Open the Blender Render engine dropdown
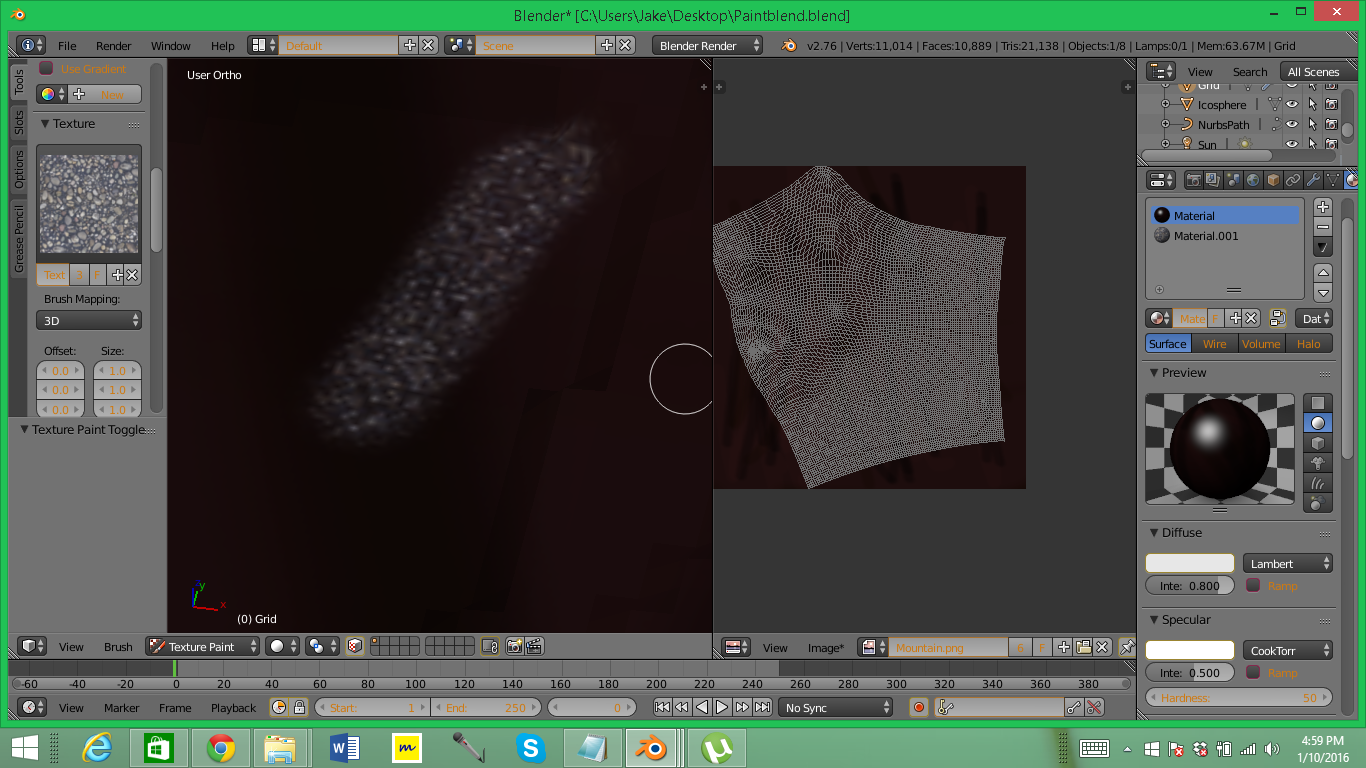 [x=707, y=46]
